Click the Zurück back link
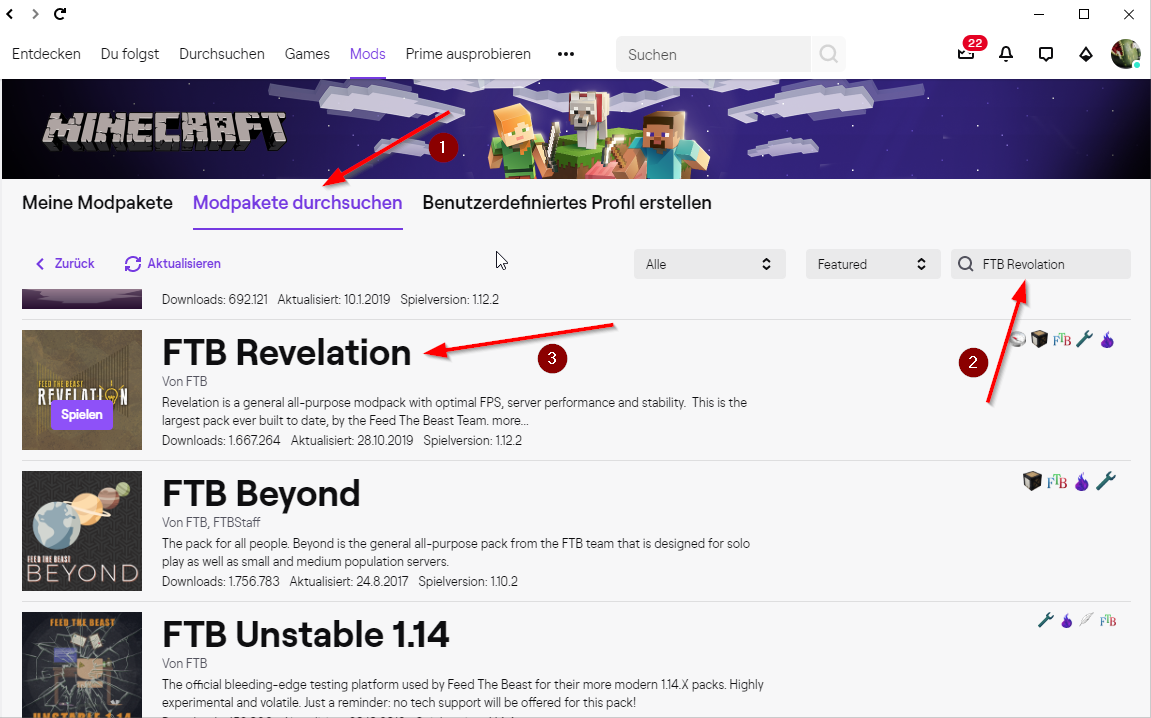This screenshot has width=1151, height=718. pos(65,264)
